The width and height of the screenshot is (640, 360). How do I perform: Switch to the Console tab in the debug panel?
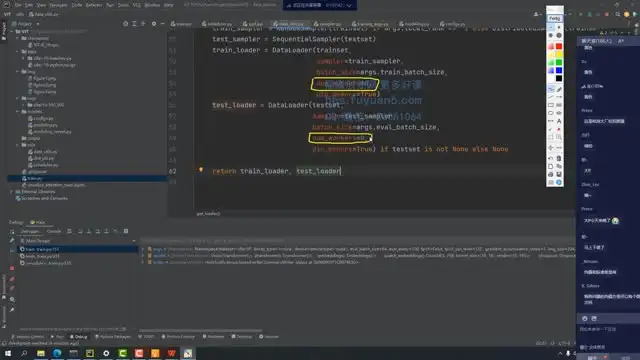point(53,231)
